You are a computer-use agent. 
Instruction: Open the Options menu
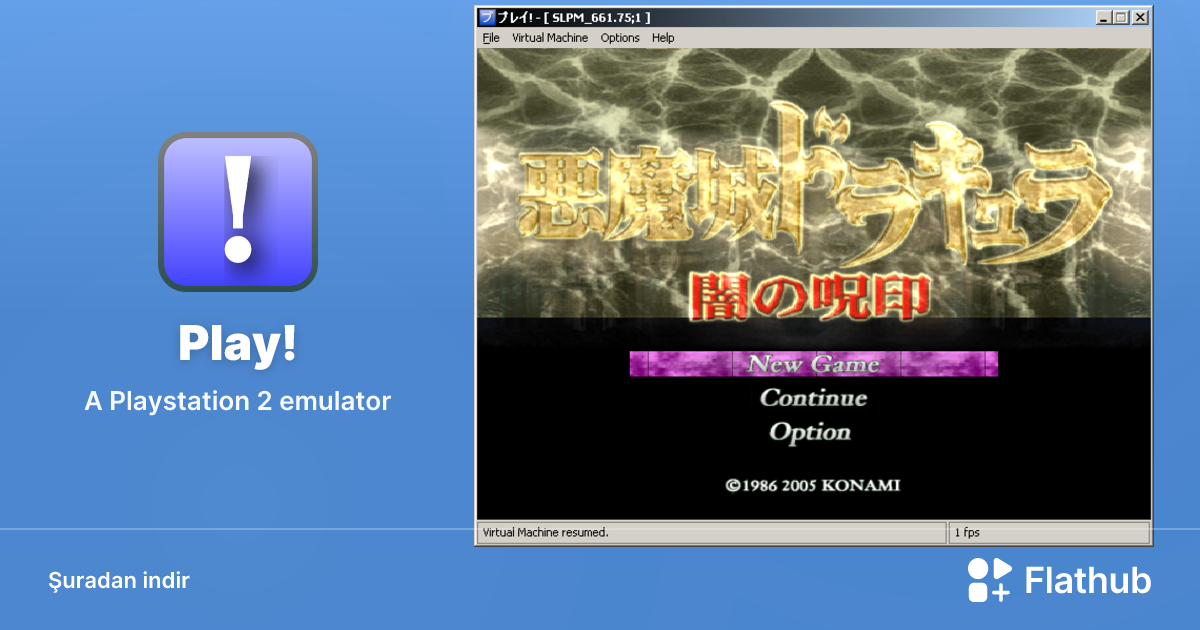pos(620,38)
